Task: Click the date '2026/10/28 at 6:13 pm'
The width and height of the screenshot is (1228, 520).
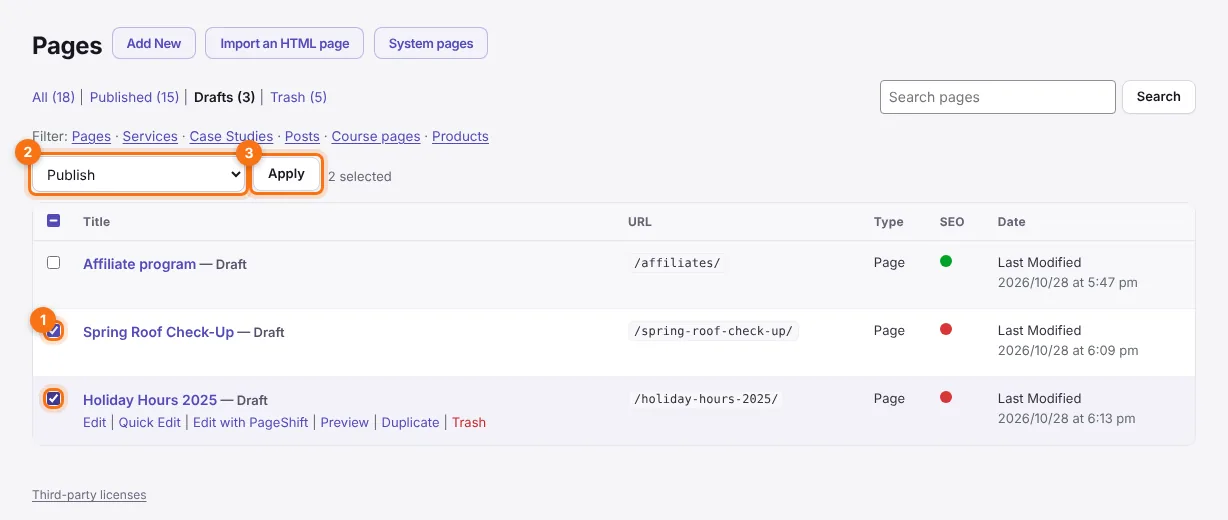Action: click(x=1067, y=419)
